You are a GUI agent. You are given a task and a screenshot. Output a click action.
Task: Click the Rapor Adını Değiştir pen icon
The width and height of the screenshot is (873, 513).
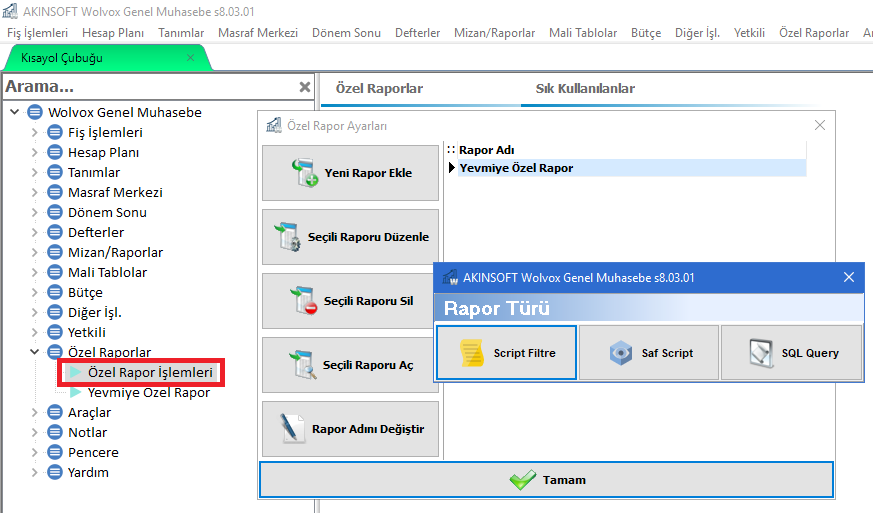tap(292, 428)
